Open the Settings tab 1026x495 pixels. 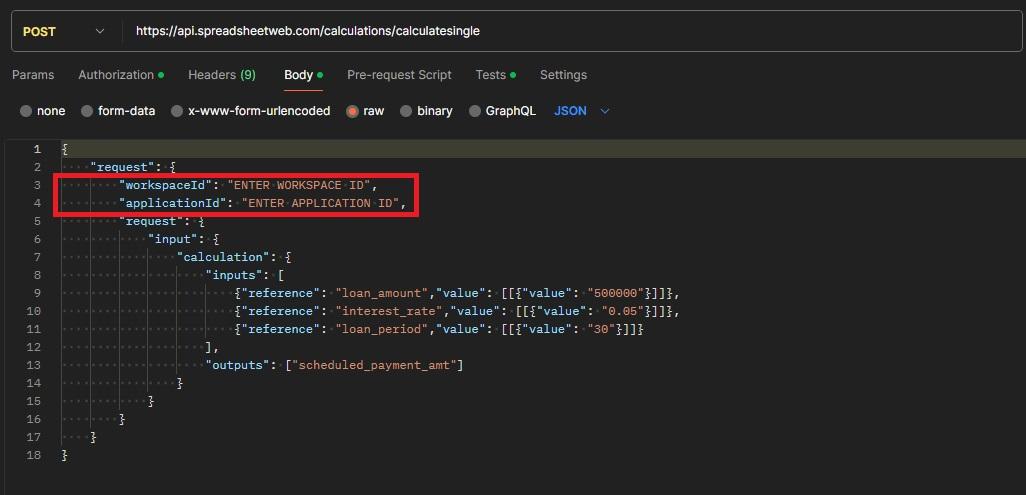[563, 75]
